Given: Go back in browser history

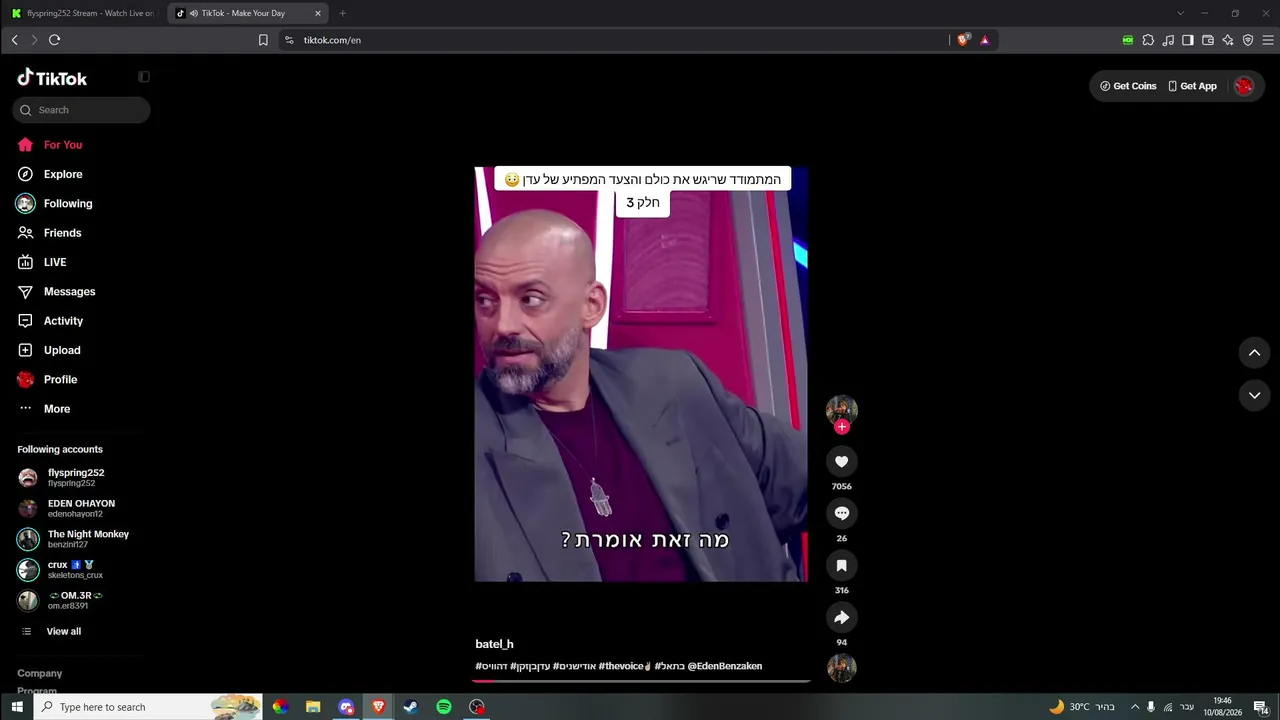Looking at the screenshot, I should coord(14,40).
